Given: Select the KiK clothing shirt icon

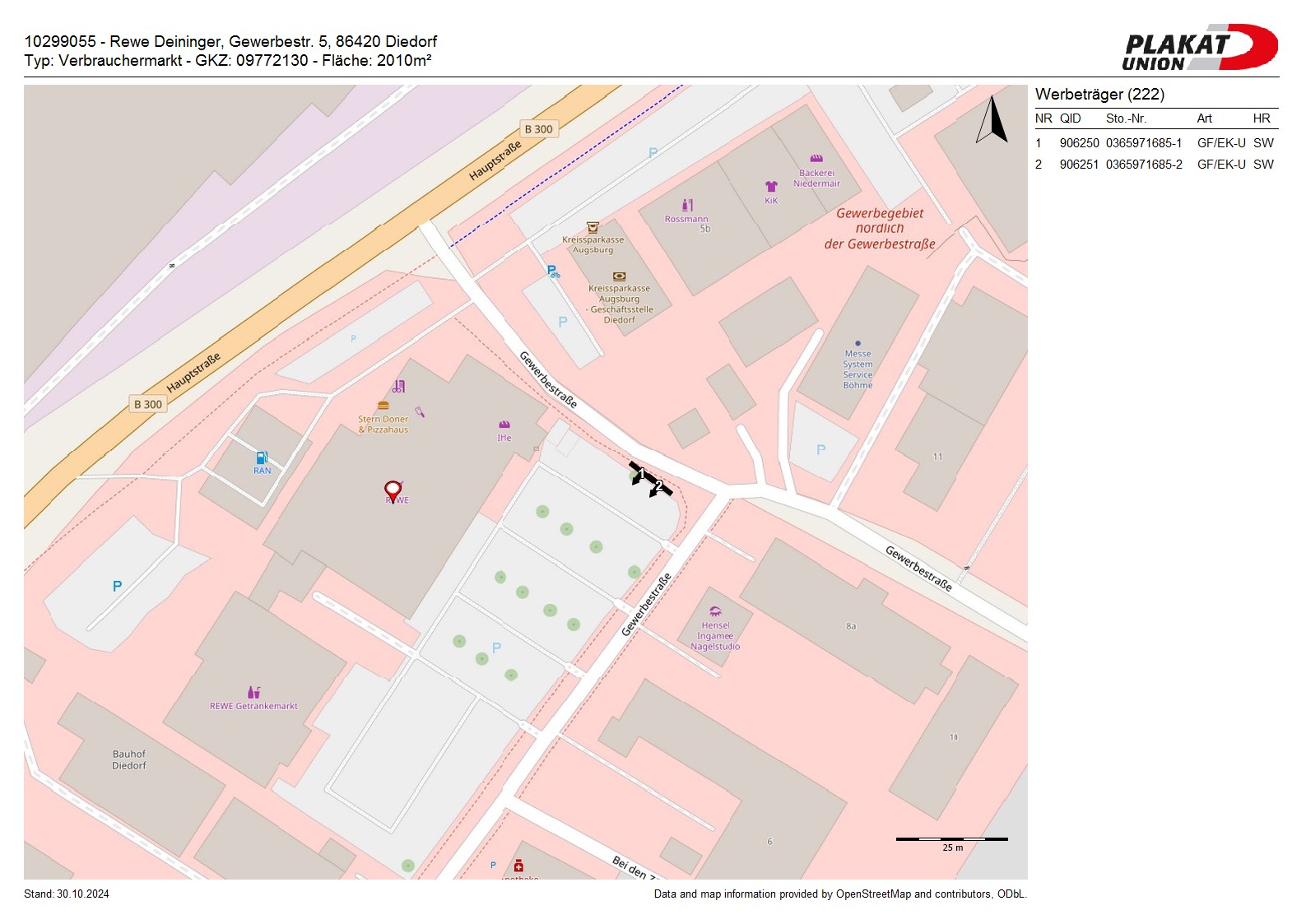Looking at the screenshot, I should [771, 187].
